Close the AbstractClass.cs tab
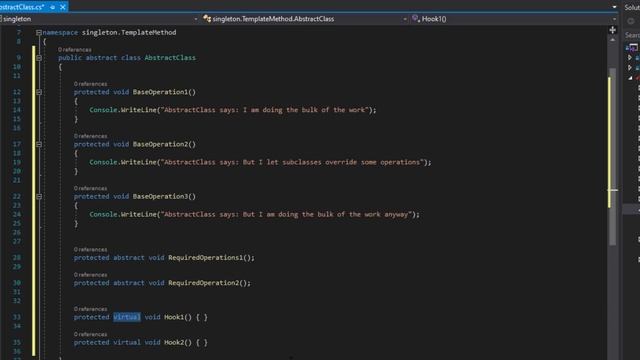The width and height of the screenshot is (640, 360). pos(62,7)
